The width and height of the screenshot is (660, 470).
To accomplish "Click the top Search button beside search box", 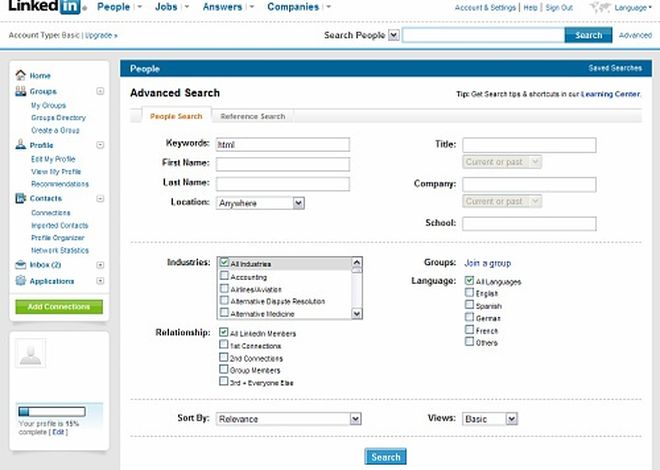I will pos(588,35).
